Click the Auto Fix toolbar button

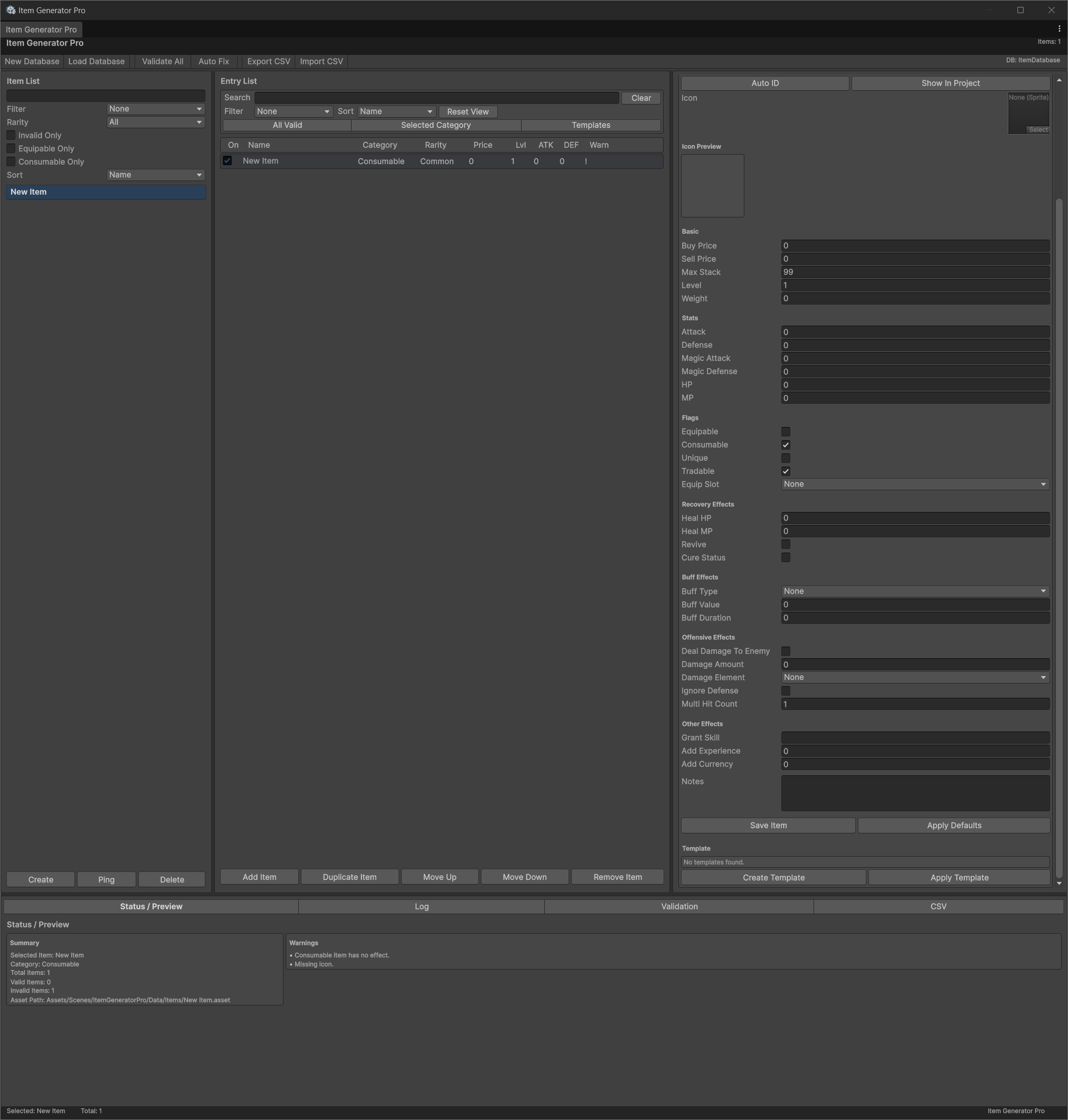point(213,61)
